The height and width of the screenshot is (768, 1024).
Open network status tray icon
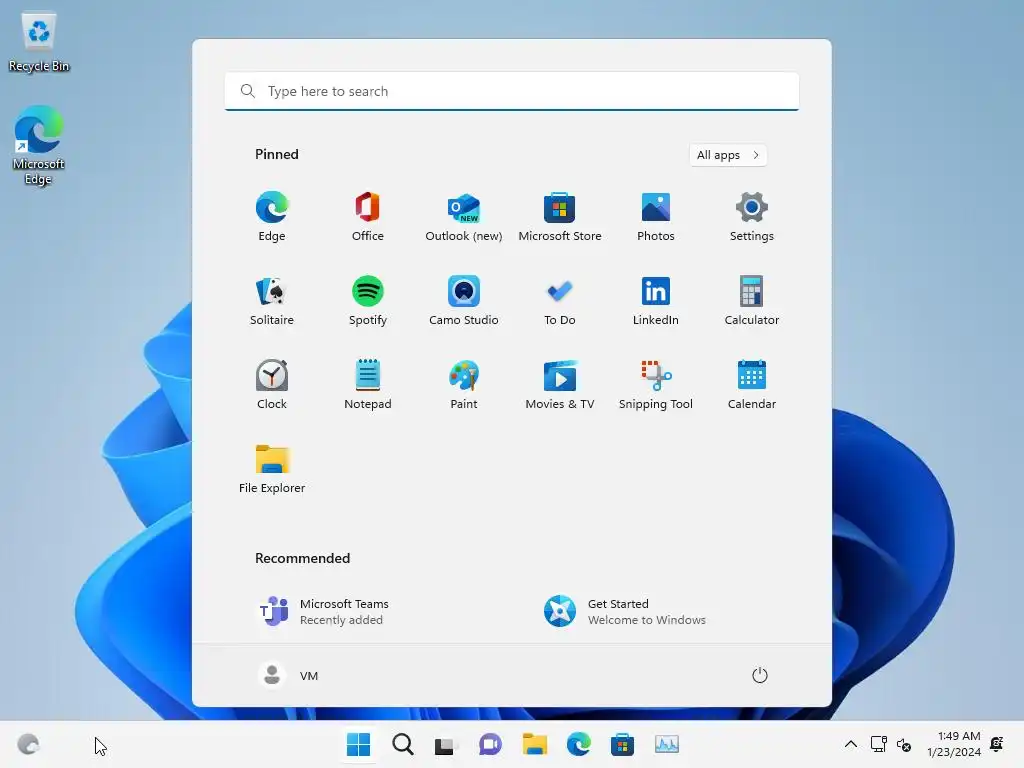[878, 744]
